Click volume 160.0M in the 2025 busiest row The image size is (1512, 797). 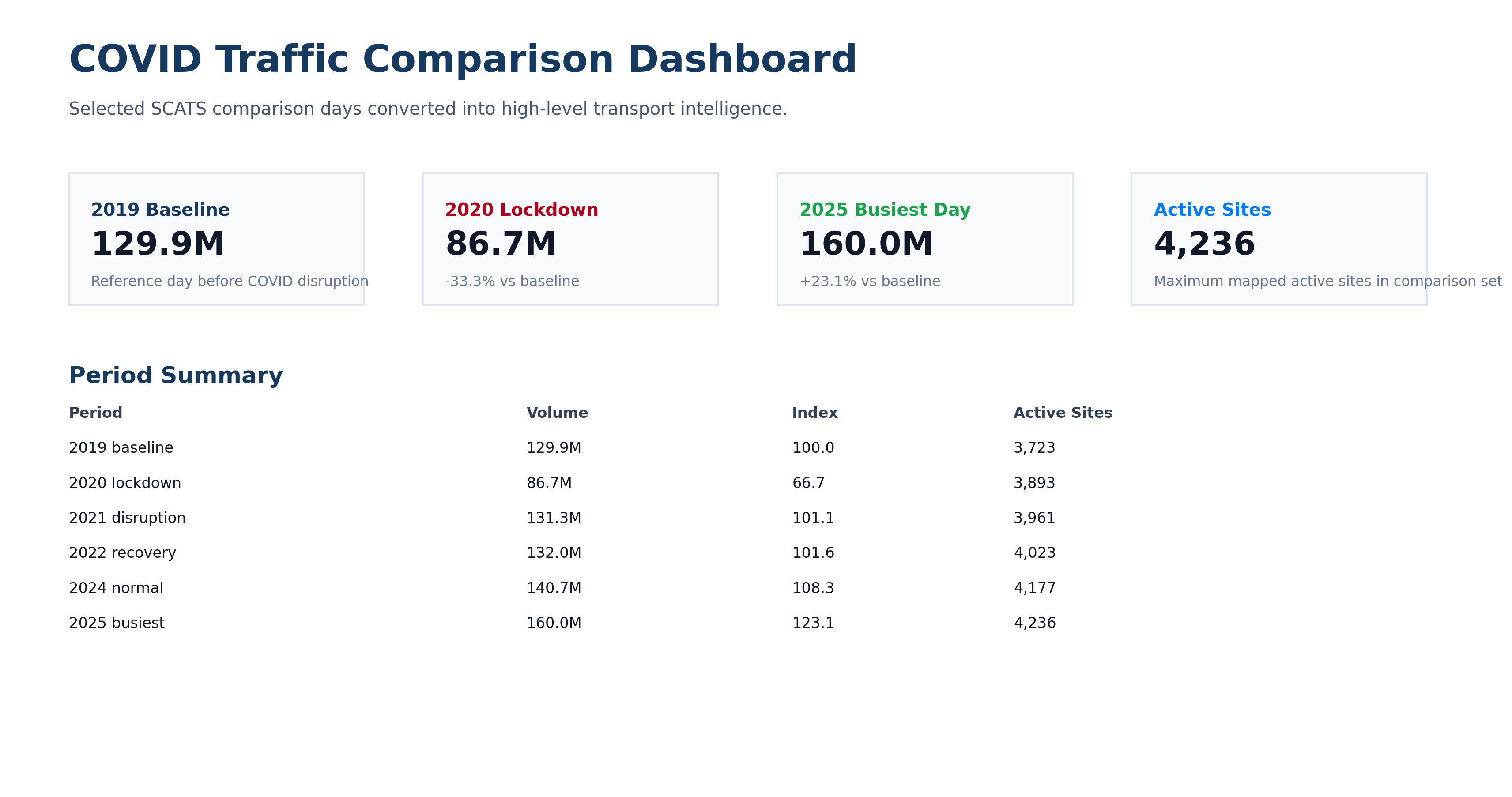point(554,623)
